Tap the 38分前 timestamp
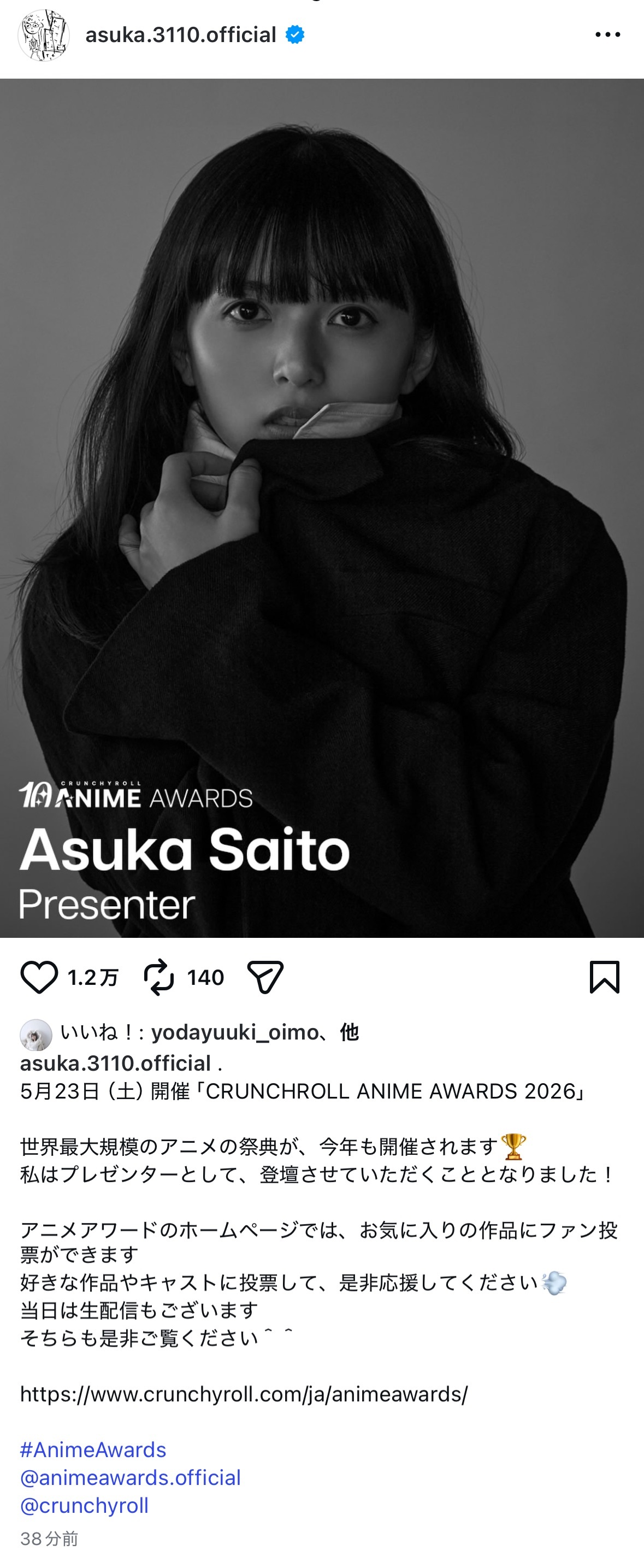This screenshot has width=644, height=1568. [49, 1539]
